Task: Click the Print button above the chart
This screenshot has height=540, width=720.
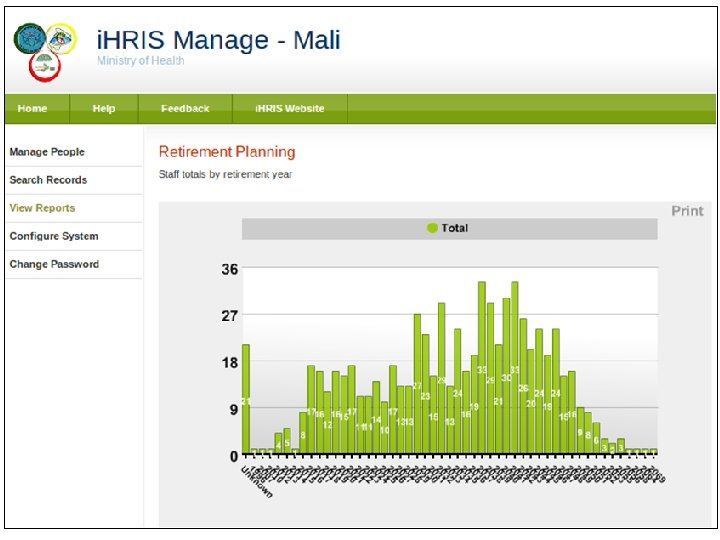Action: click(687, 211)
